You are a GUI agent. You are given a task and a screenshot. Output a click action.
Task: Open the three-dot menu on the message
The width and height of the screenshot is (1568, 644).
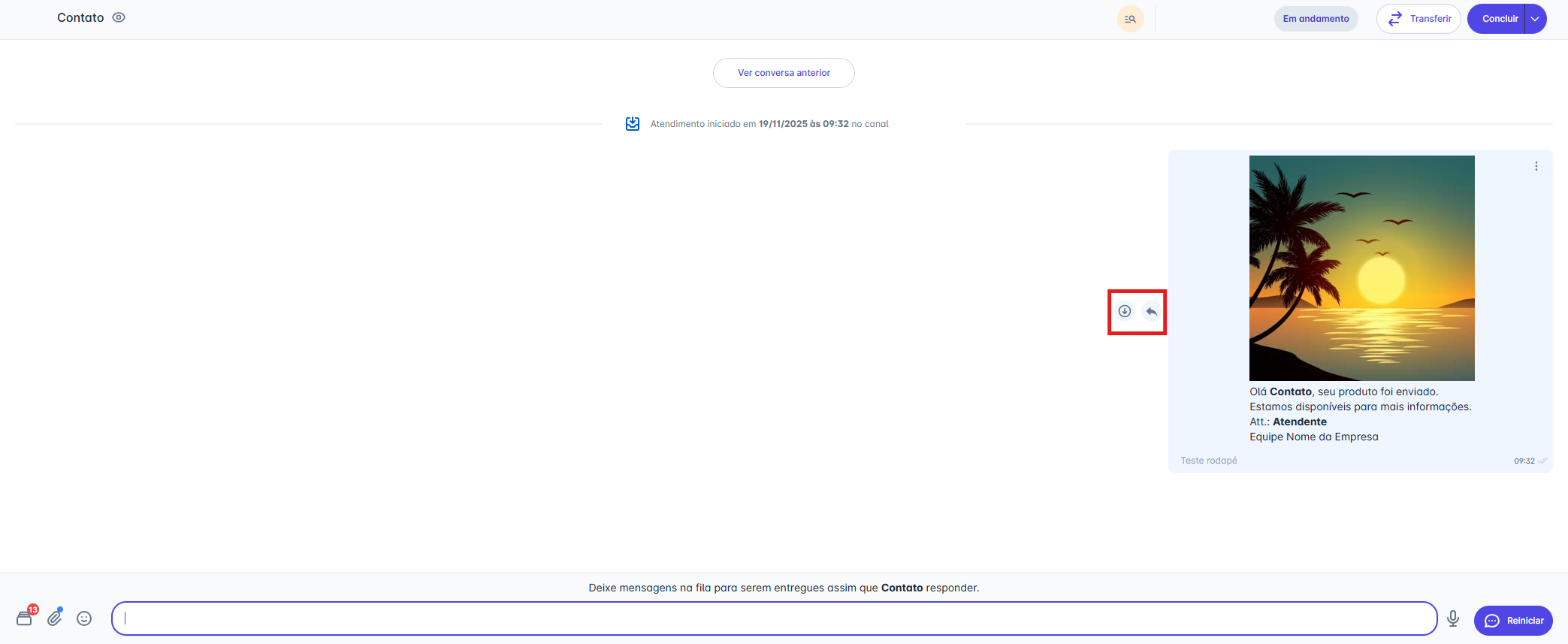(1536, 166)
